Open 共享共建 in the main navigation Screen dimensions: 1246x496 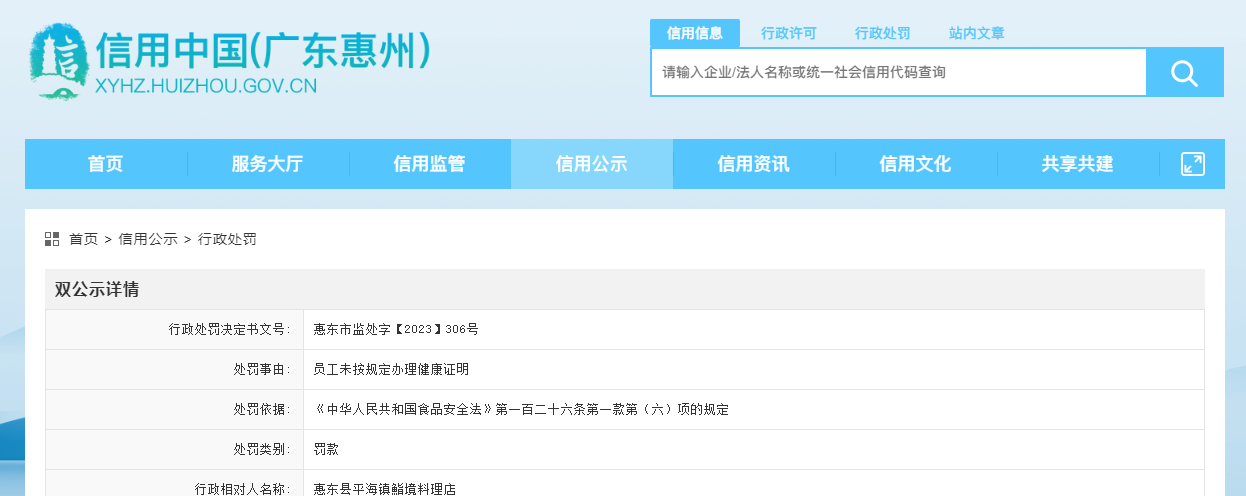1077,164
